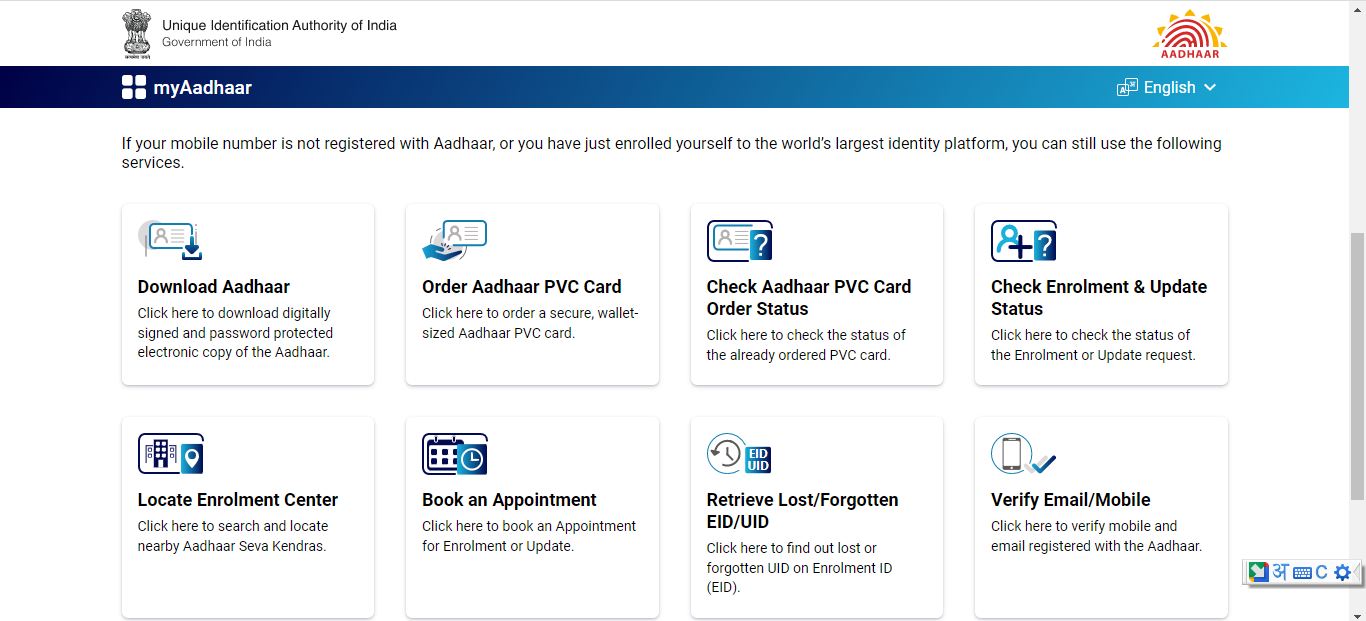Click the Check Aadhaar PVC Card Order Status icon
Screen dimensions: 1366x621
(740, 241)
